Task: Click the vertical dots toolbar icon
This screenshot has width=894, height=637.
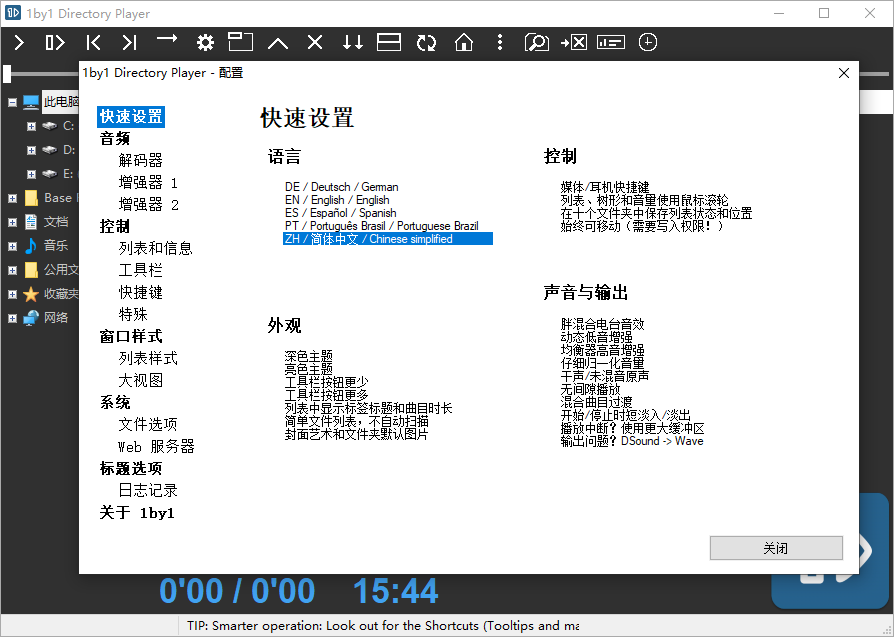Action: click(499, 42)
